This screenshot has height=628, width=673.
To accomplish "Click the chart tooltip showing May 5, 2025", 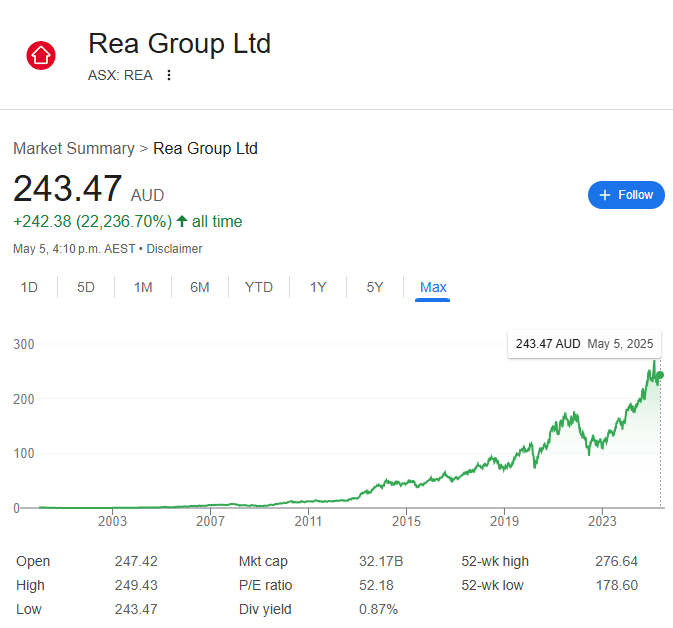I will pos(585,344).
